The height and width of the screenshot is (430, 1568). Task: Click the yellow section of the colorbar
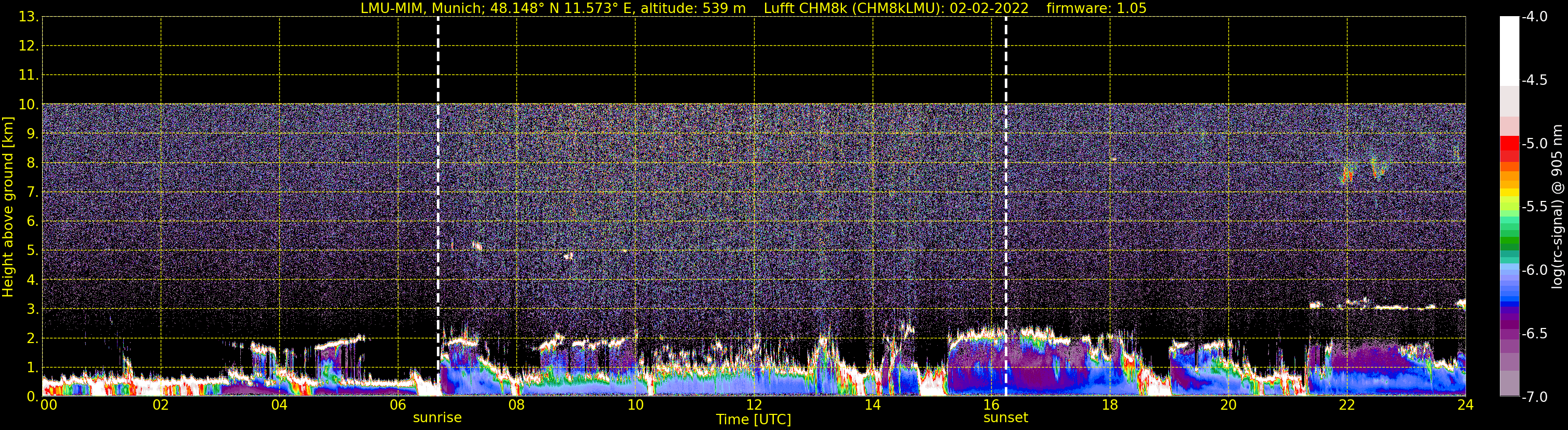(x=1510, y=192)
